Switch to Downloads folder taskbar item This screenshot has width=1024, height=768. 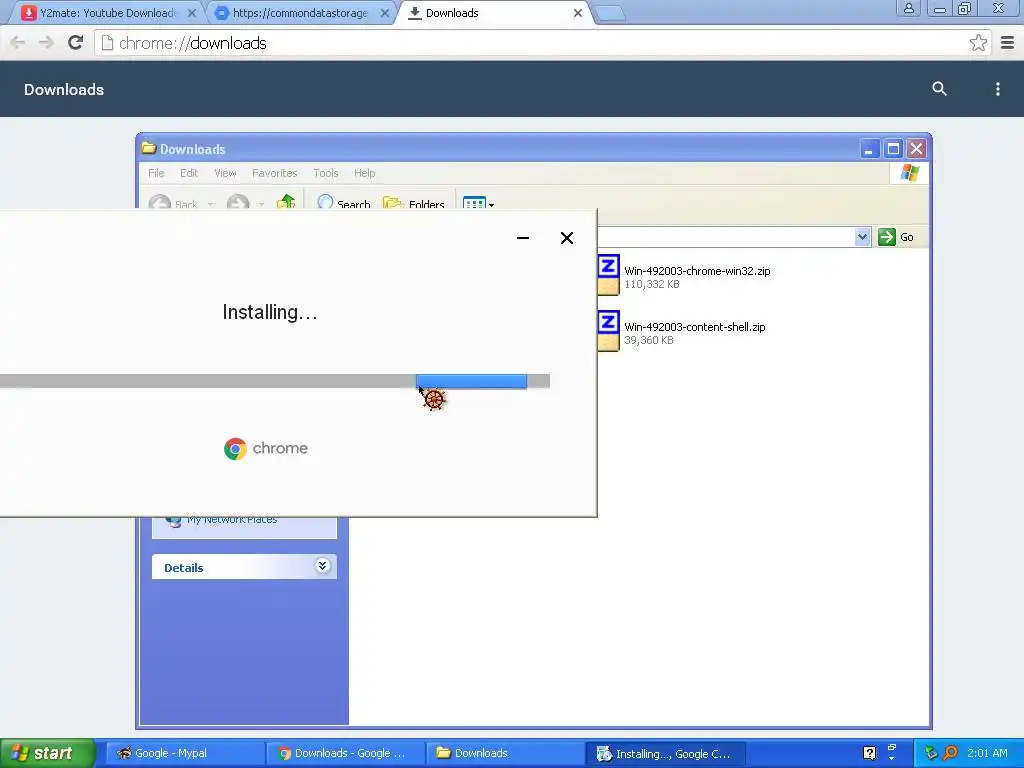tap(504, 753)
